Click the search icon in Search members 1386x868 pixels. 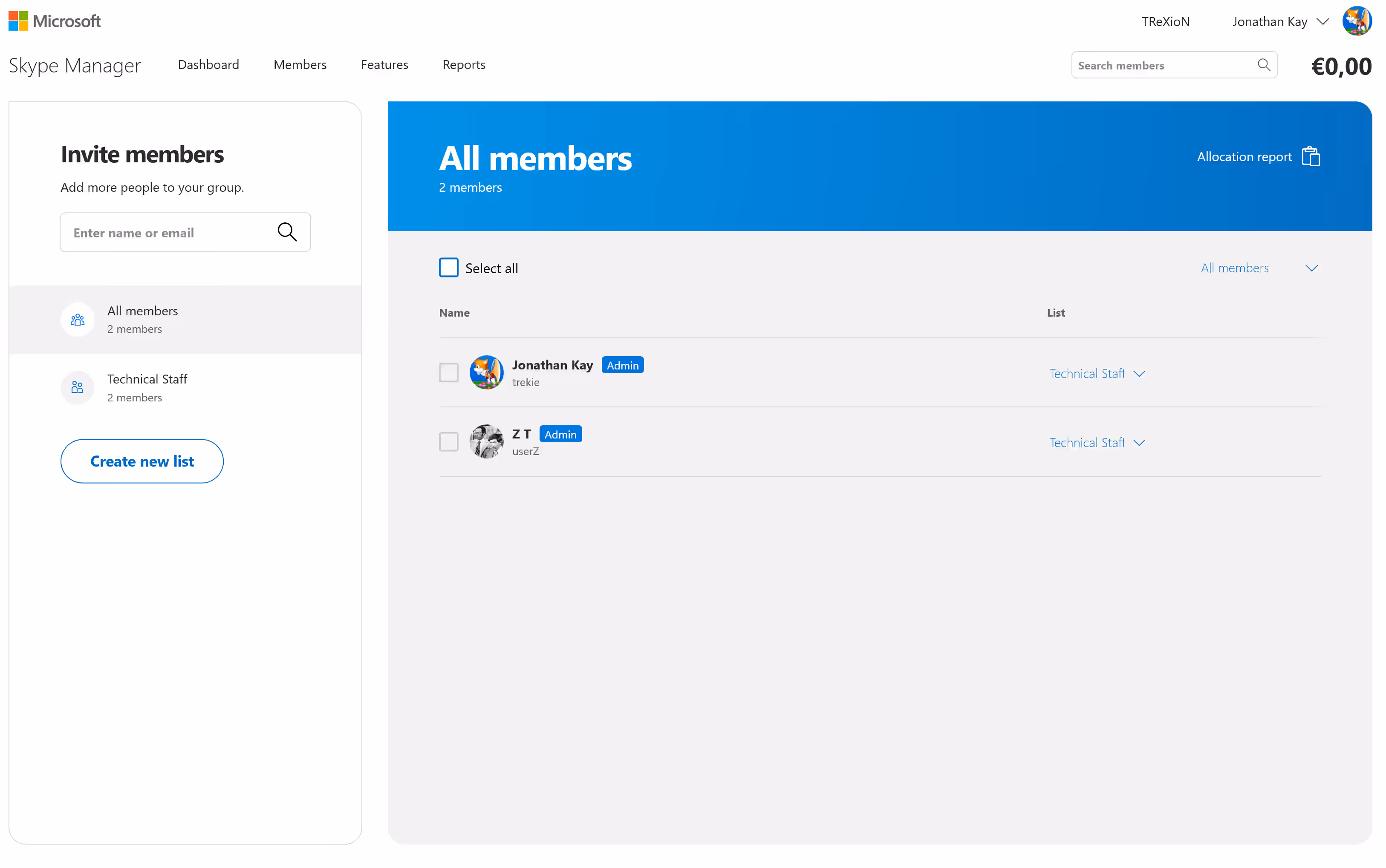click(x=1263, y=65)
